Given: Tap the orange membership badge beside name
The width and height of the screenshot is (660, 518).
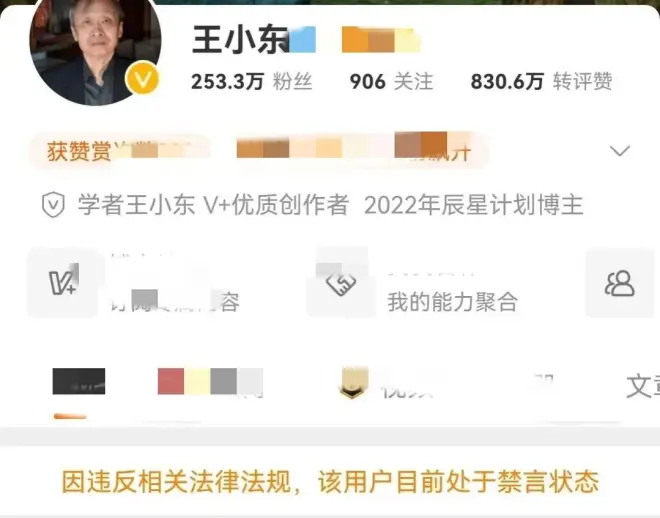Looking at the screenshot, I should [x=381, y=40].
